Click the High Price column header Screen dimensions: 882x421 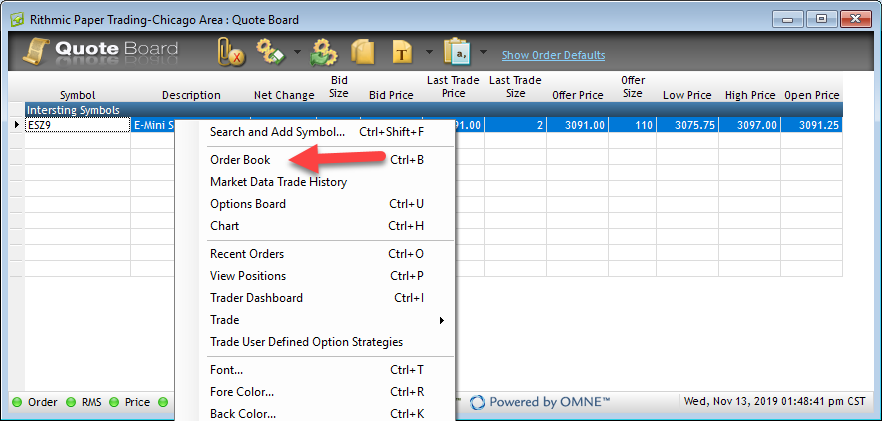tap(750, 95)
